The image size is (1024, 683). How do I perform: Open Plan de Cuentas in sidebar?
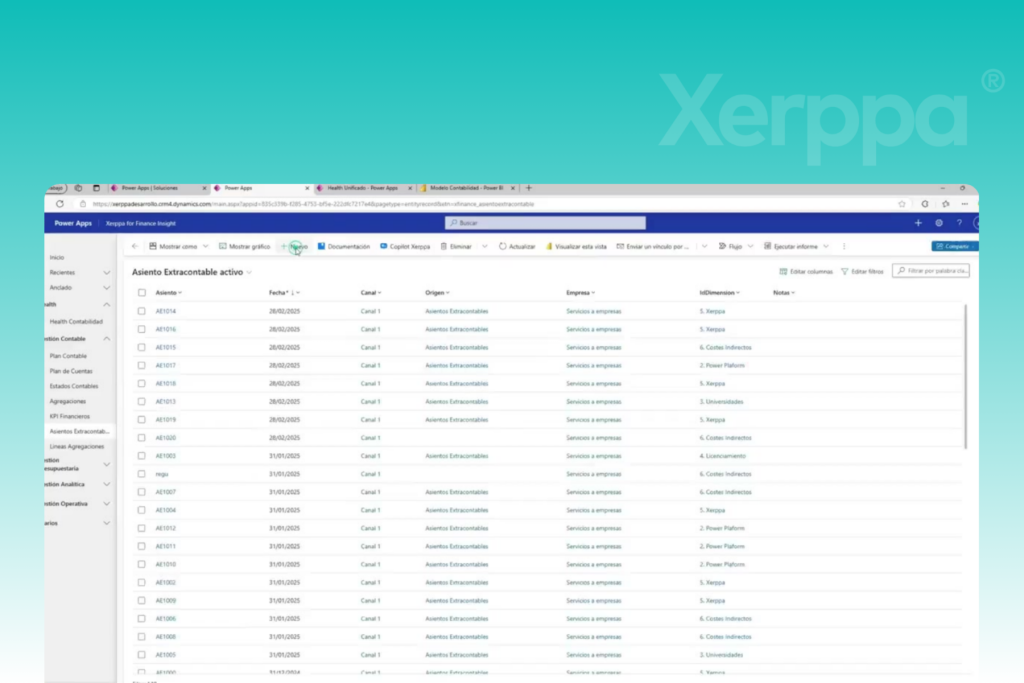[x=71, y=371]
